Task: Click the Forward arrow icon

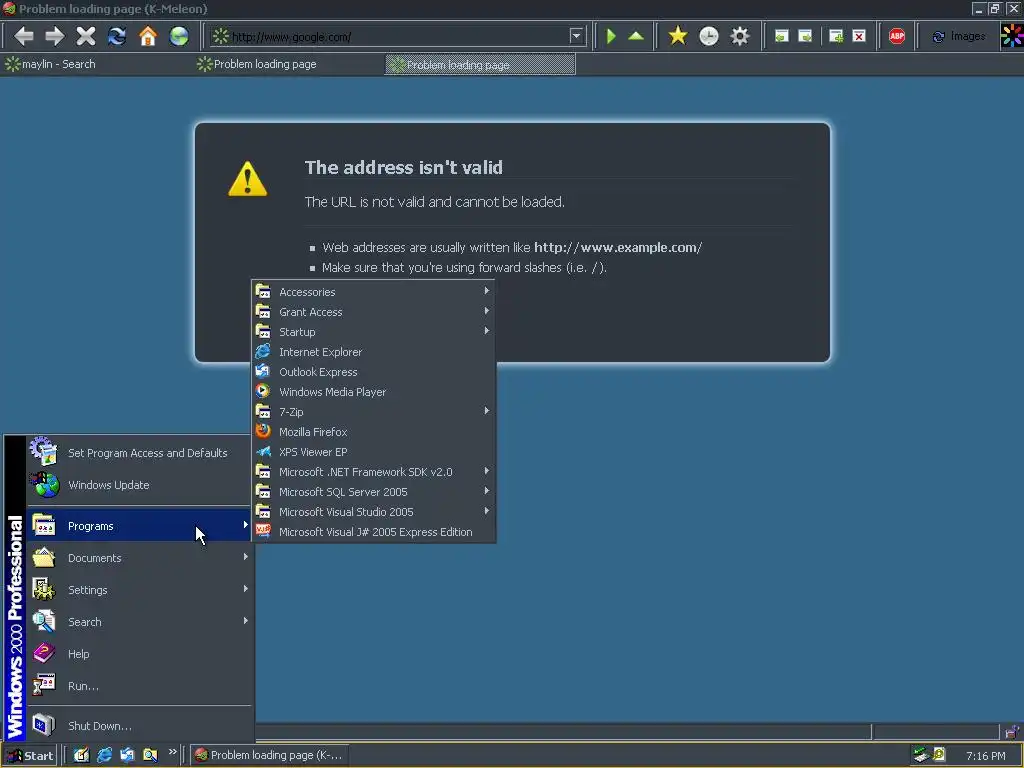Action: 55,36
